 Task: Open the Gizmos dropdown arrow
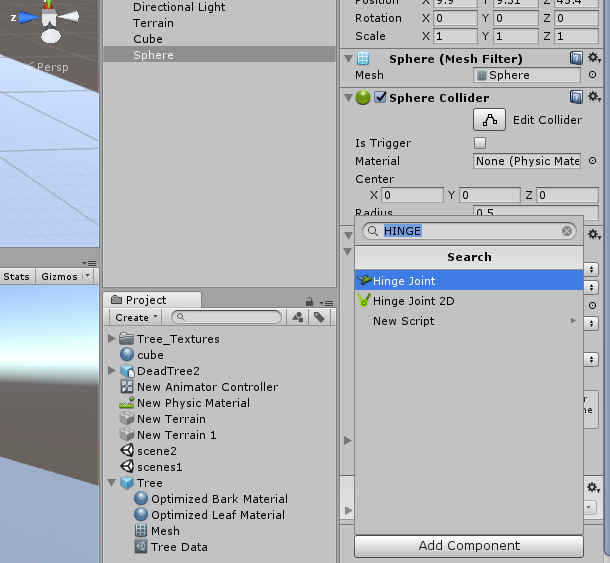(x=88, y=276)
